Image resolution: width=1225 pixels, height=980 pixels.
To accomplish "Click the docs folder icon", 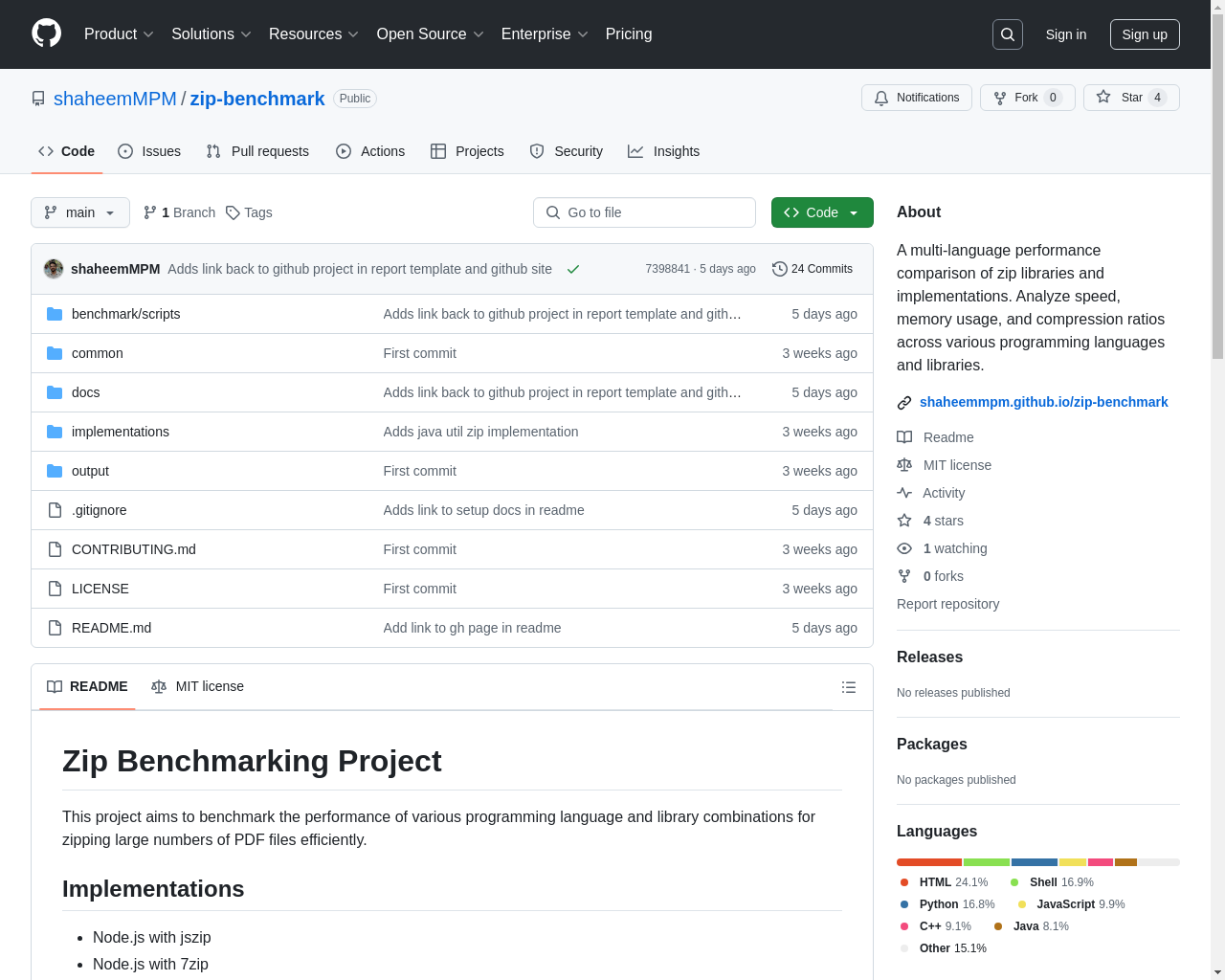I will 55,392.
